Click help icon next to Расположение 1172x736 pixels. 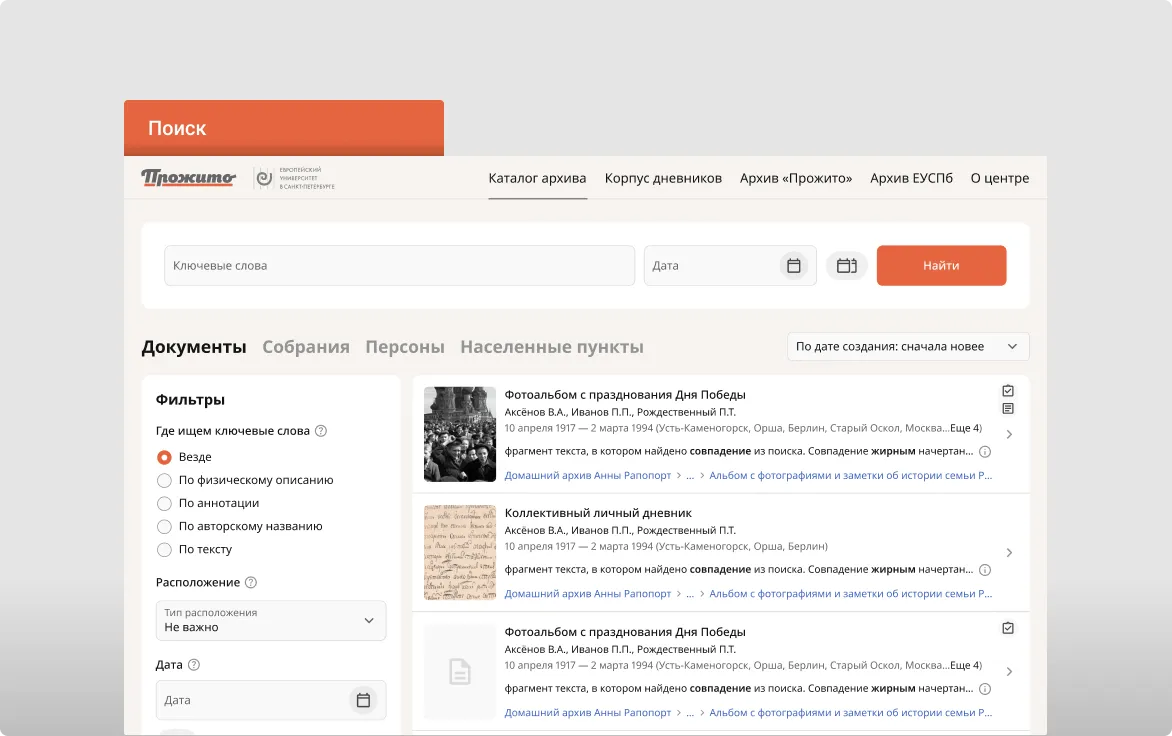coord(251,582)
